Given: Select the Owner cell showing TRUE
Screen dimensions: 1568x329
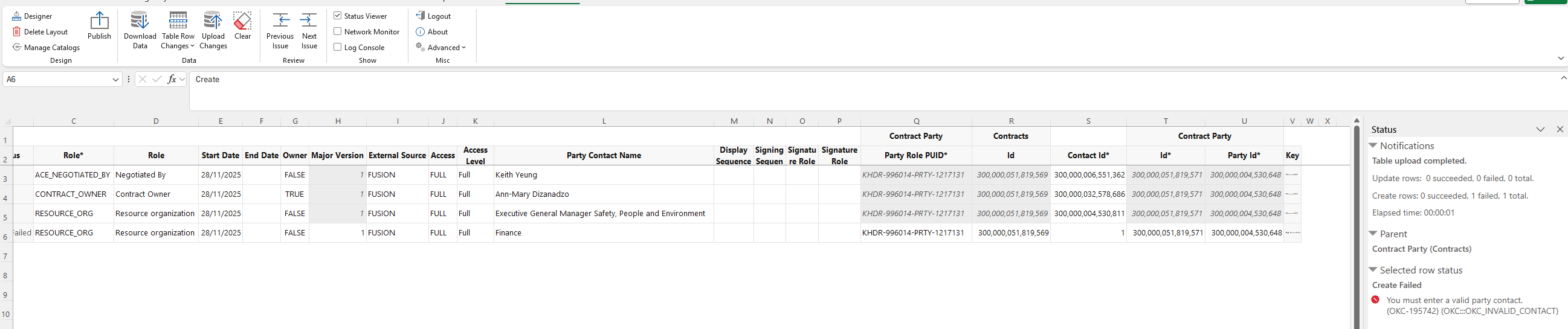Looking at the screenshot, I should pos(295,194).
